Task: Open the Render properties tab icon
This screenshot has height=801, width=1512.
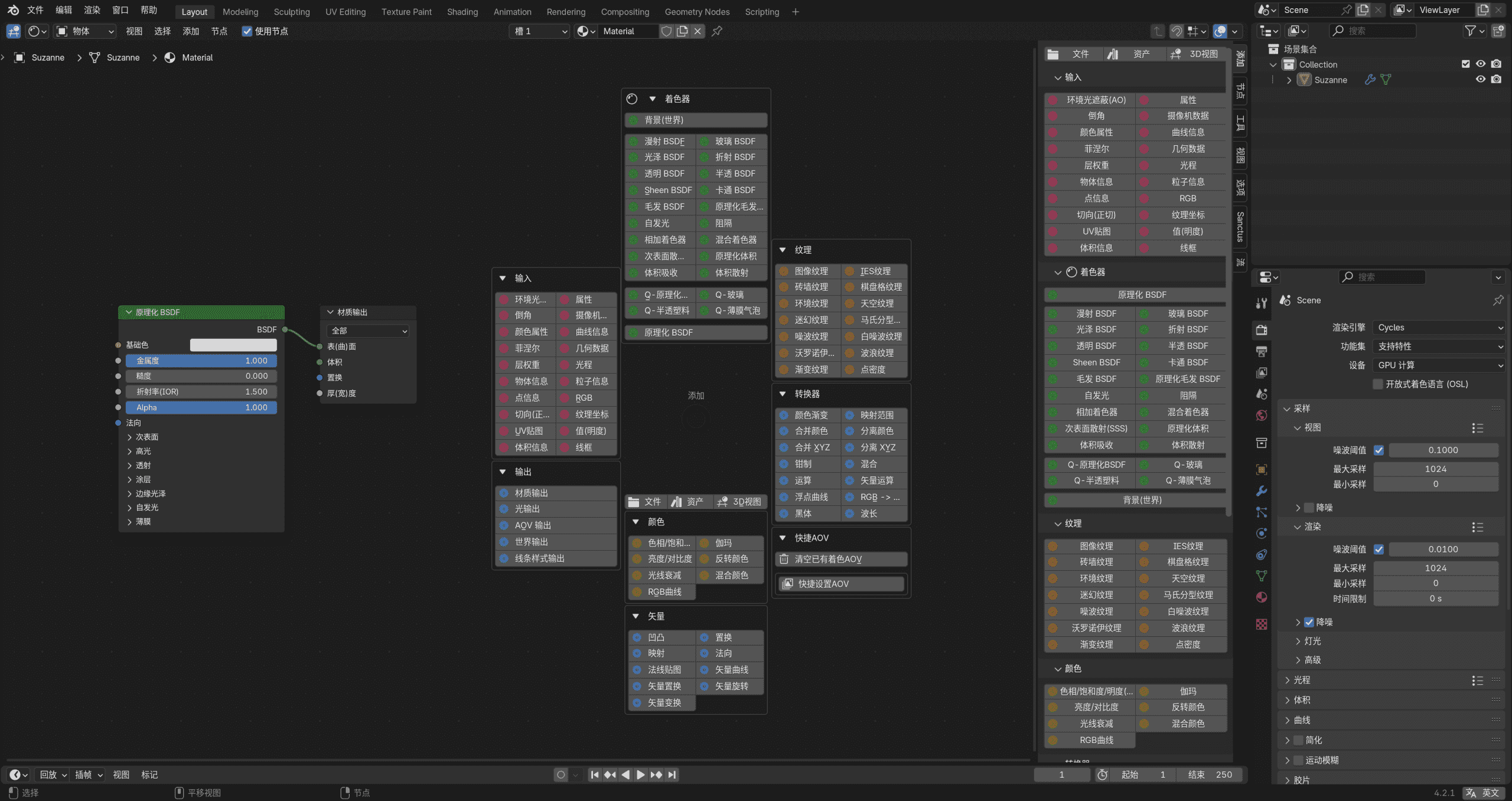Action: click(1262, 329)
